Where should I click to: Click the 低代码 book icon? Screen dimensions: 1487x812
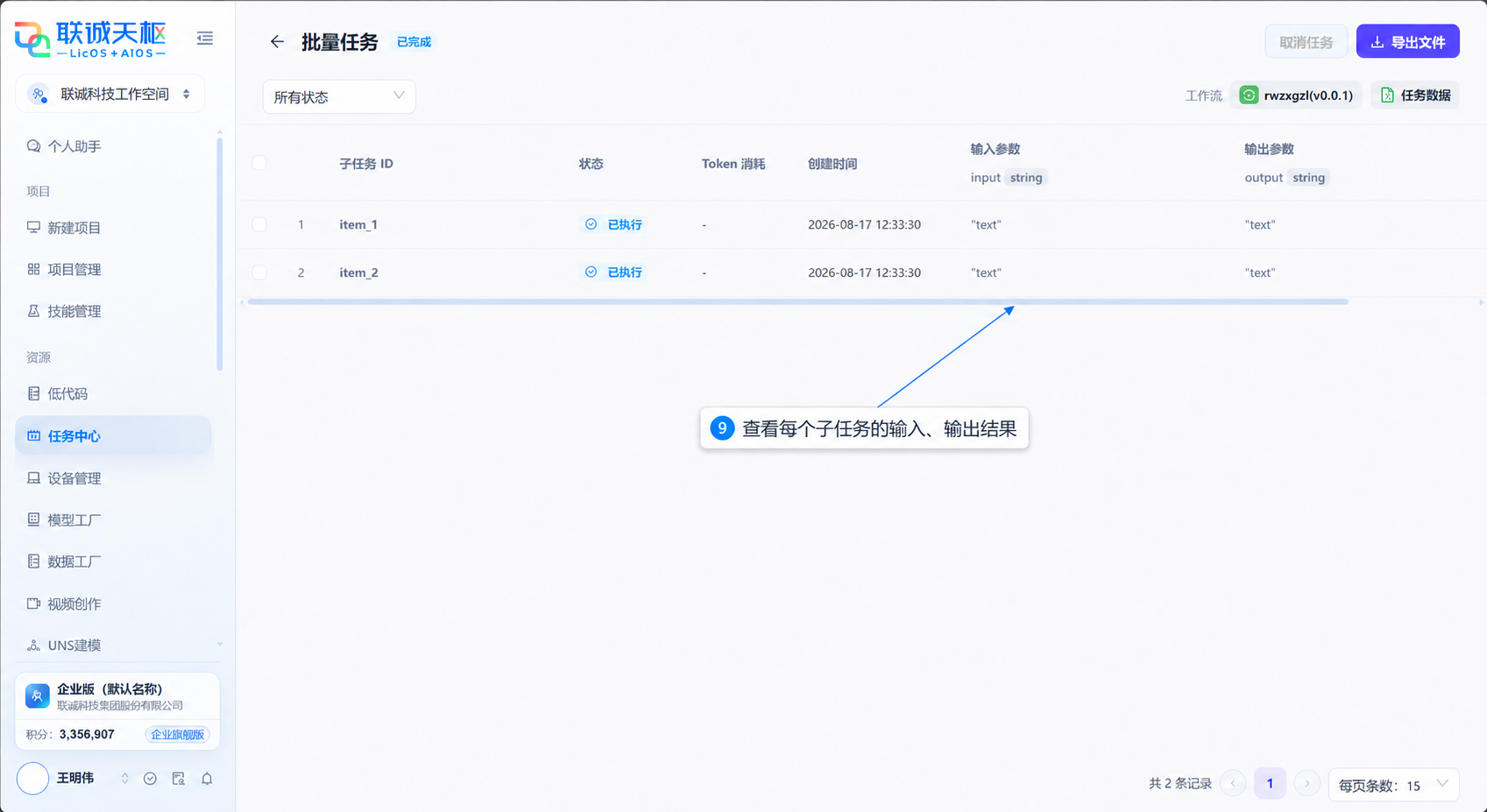pos(33,394)
